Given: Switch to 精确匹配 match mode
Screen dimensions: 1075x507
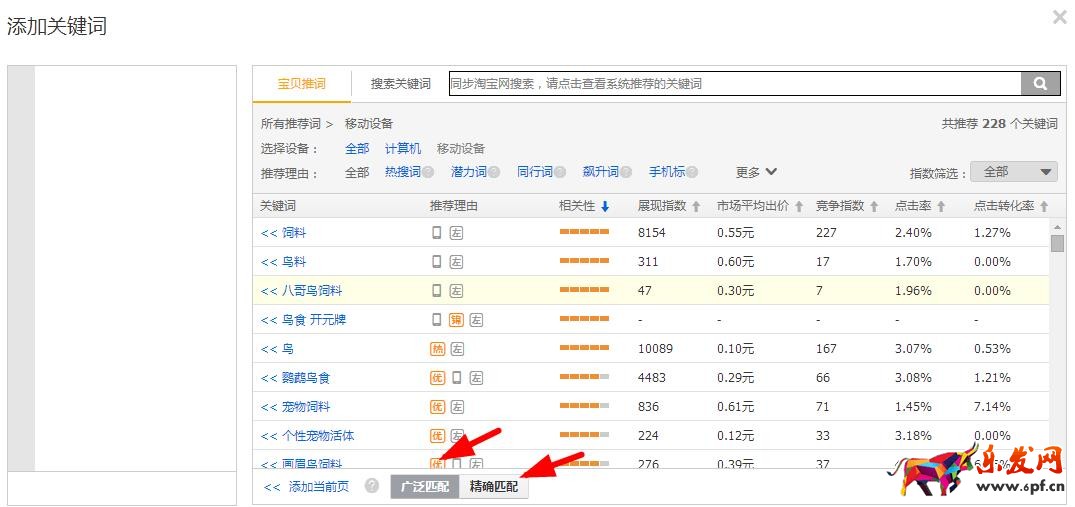Looking at the screenshot, I should point(494,487).
